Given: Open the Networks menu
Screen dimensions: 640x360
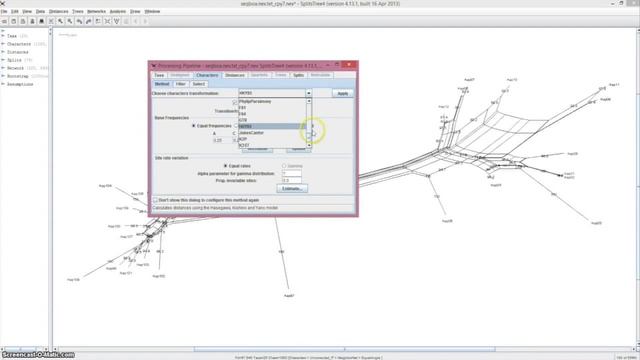Looking at the screenshot, I should 97,11.
